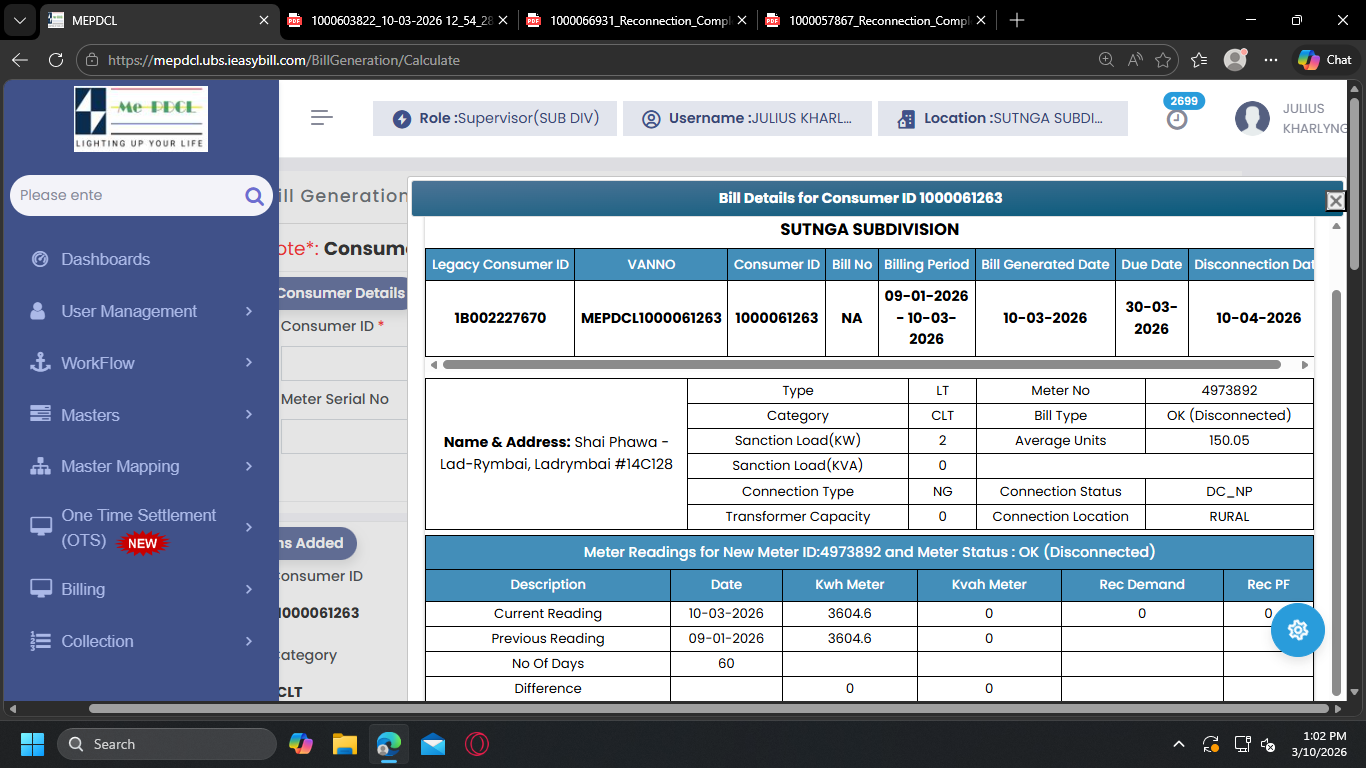This screenshot has width=1366, height=768.
Task: Open One Time Settlement (OTS) menu
Action: tap(140, 527)
